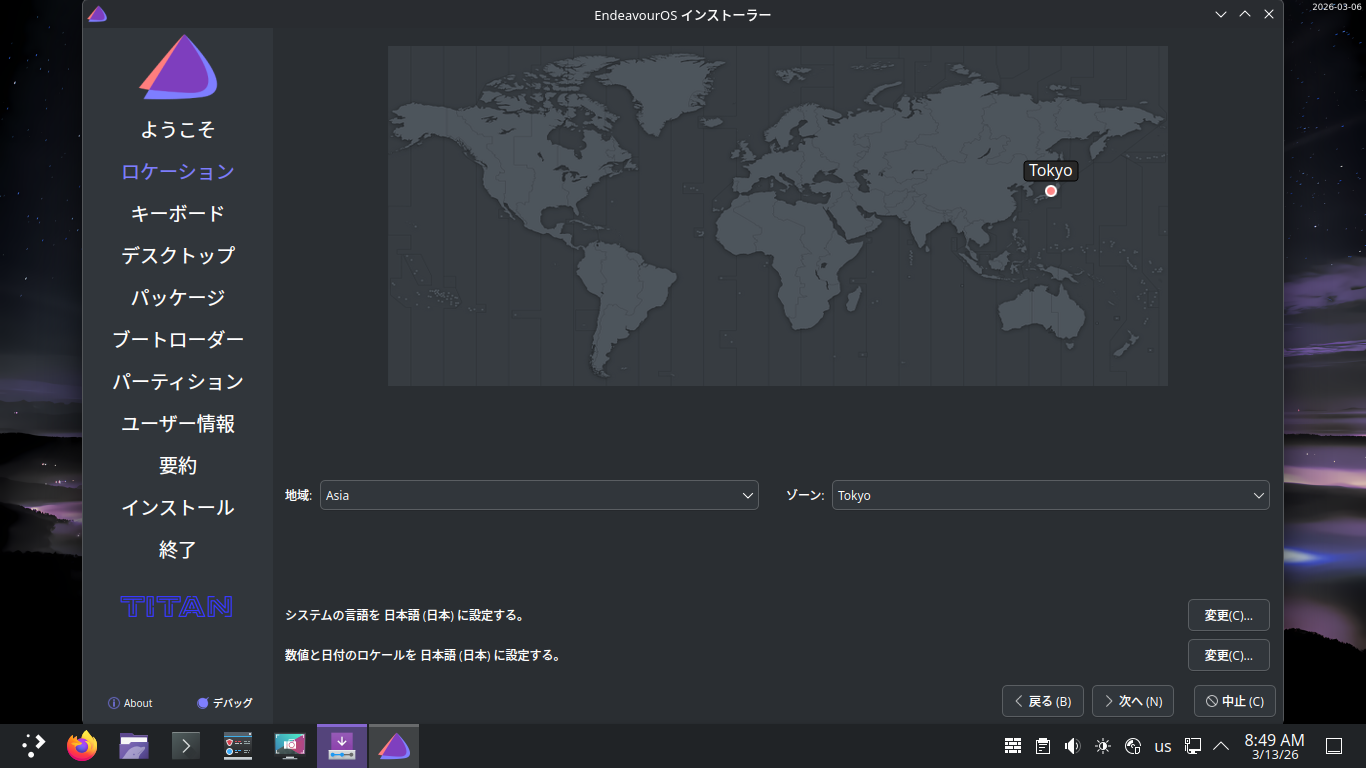The width and height of the screenshot is (1366, 768).
Task: Proceed with the 次へ(N) button
Action: 1133,701
